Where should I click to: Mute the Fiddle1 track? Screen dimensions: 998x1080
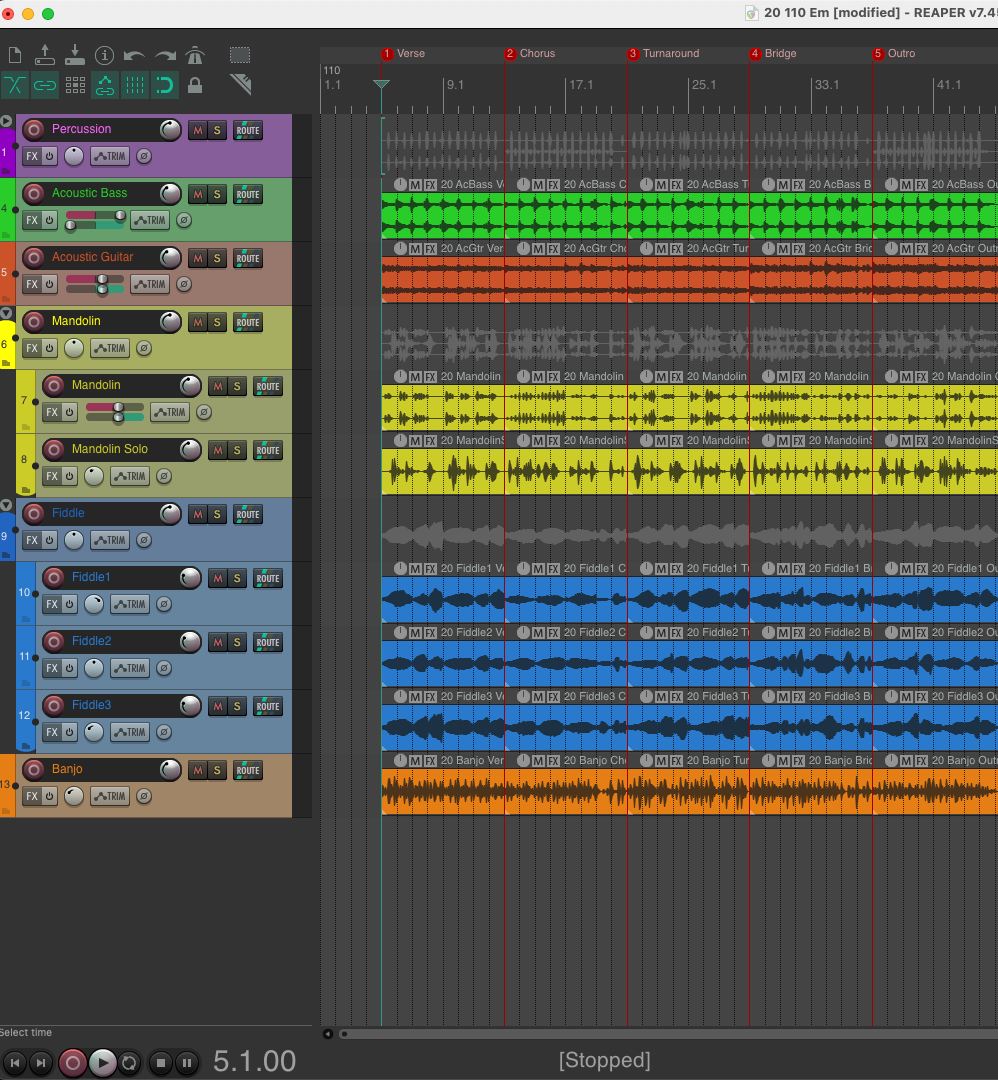click(x=218, y=579)
